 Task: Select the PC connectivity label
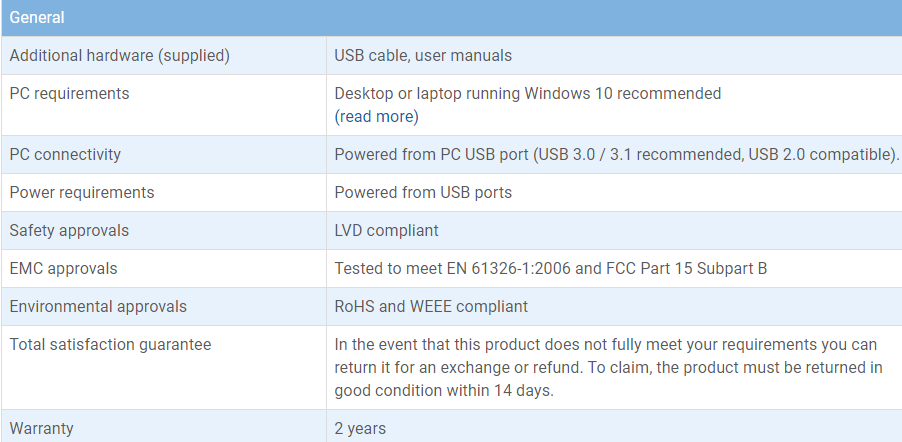(65, 155)
